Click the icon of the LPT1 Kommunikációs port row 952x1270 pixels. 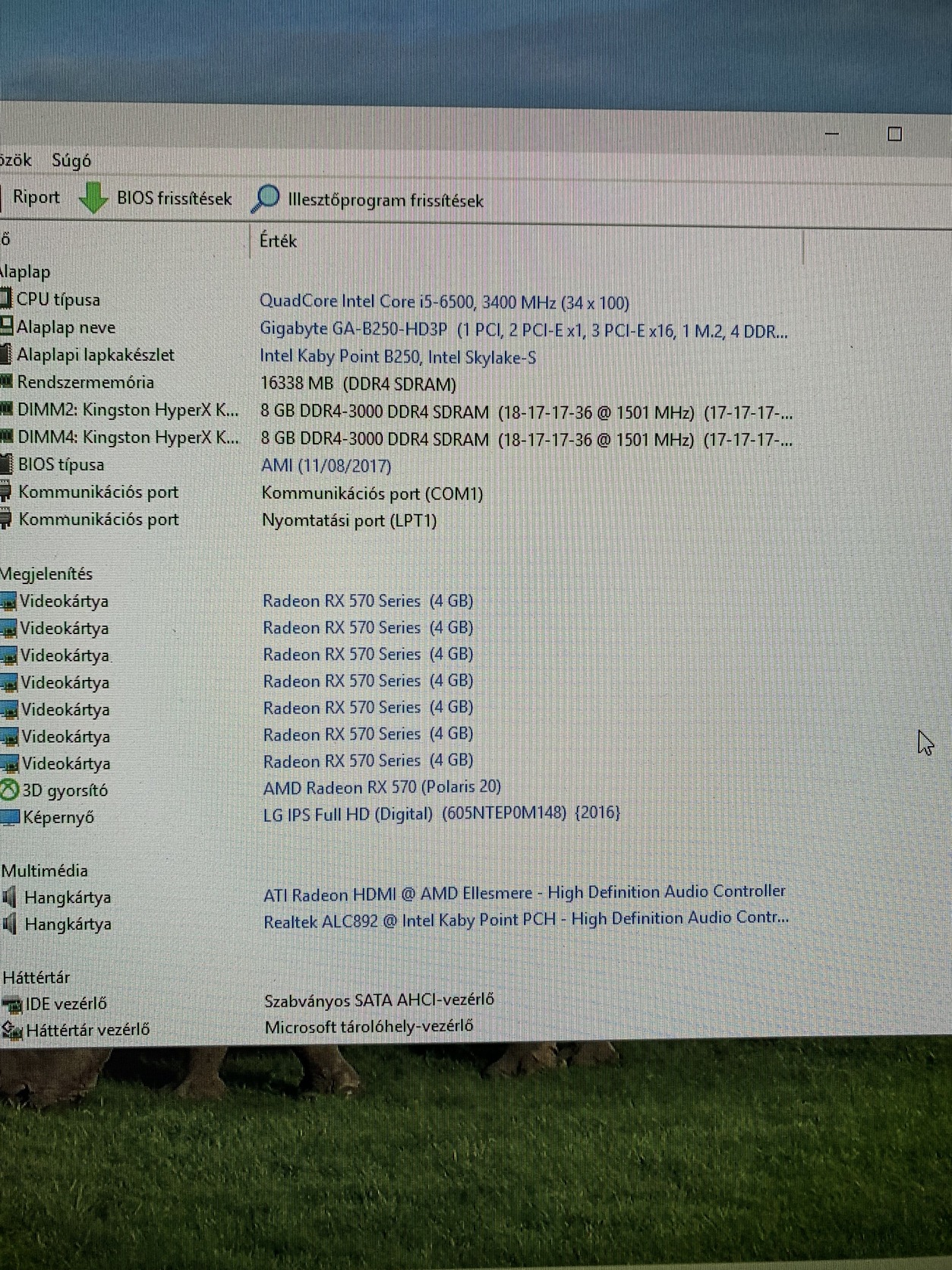coord(6,519)
